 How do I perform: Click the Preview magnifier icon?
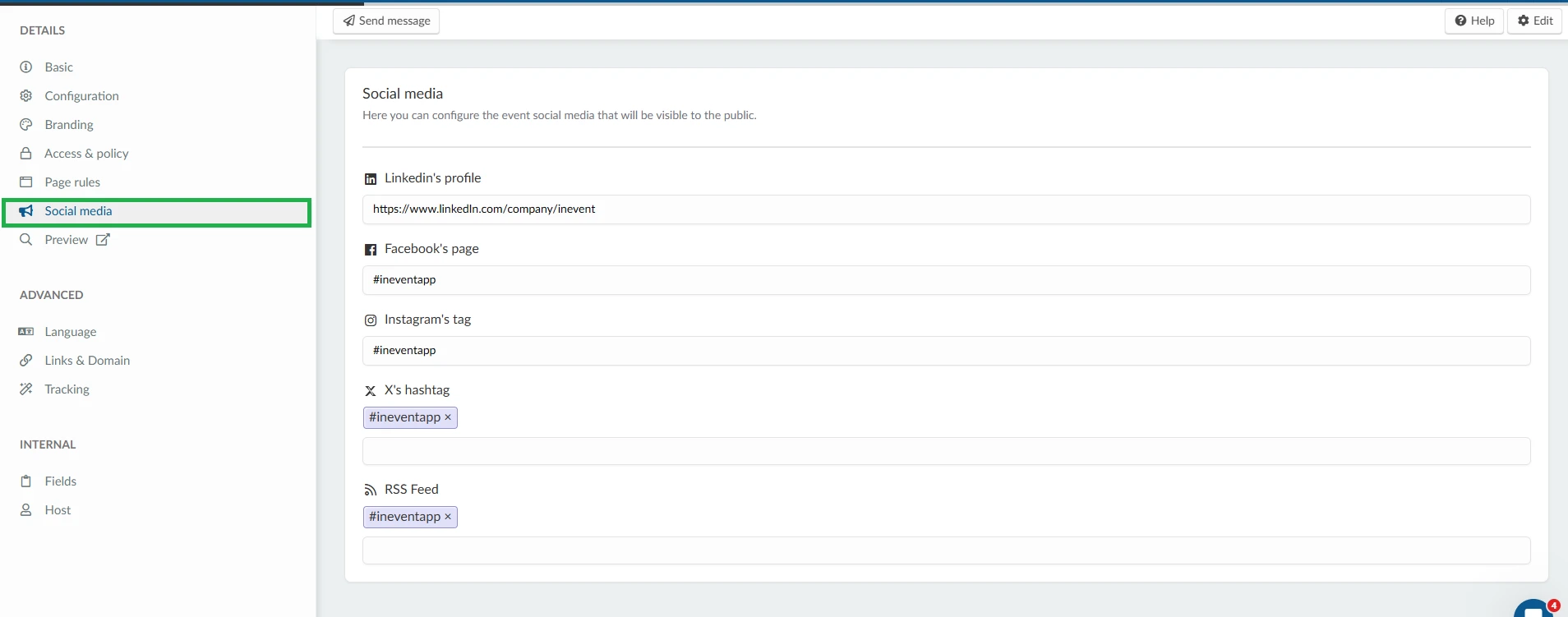(x=26, y=240)
